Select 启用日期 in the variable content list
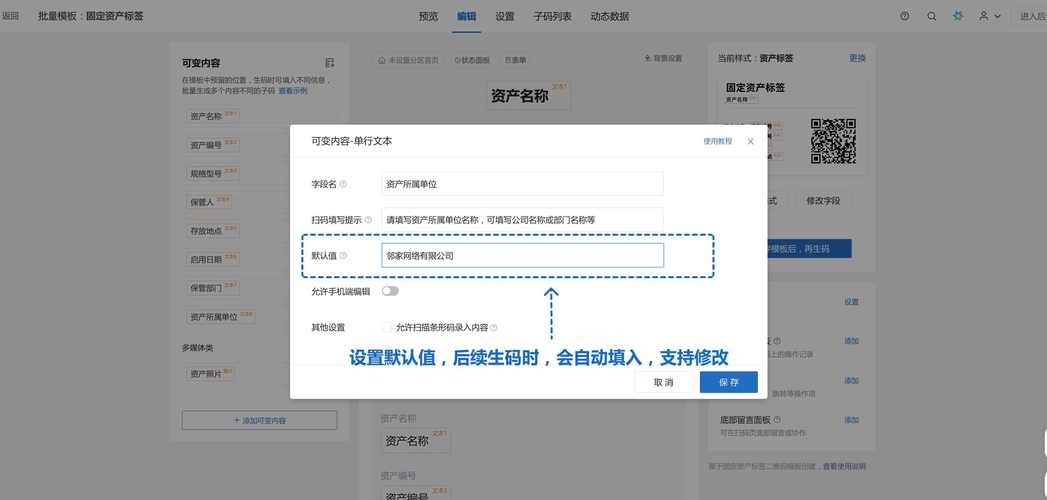Screen dimensions: 1047x500 (213, 259)
